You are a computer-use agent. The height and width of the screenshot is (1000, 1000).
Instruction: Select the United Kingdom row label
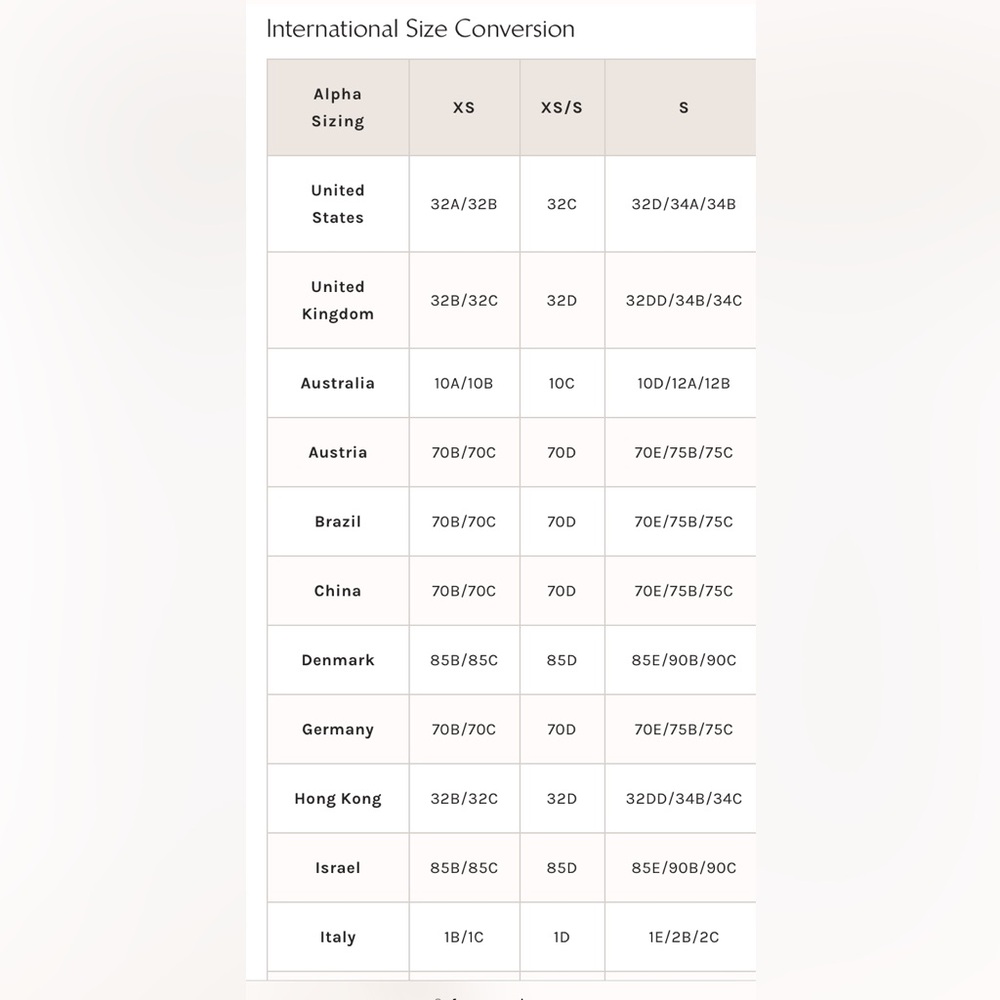point(338,300)
